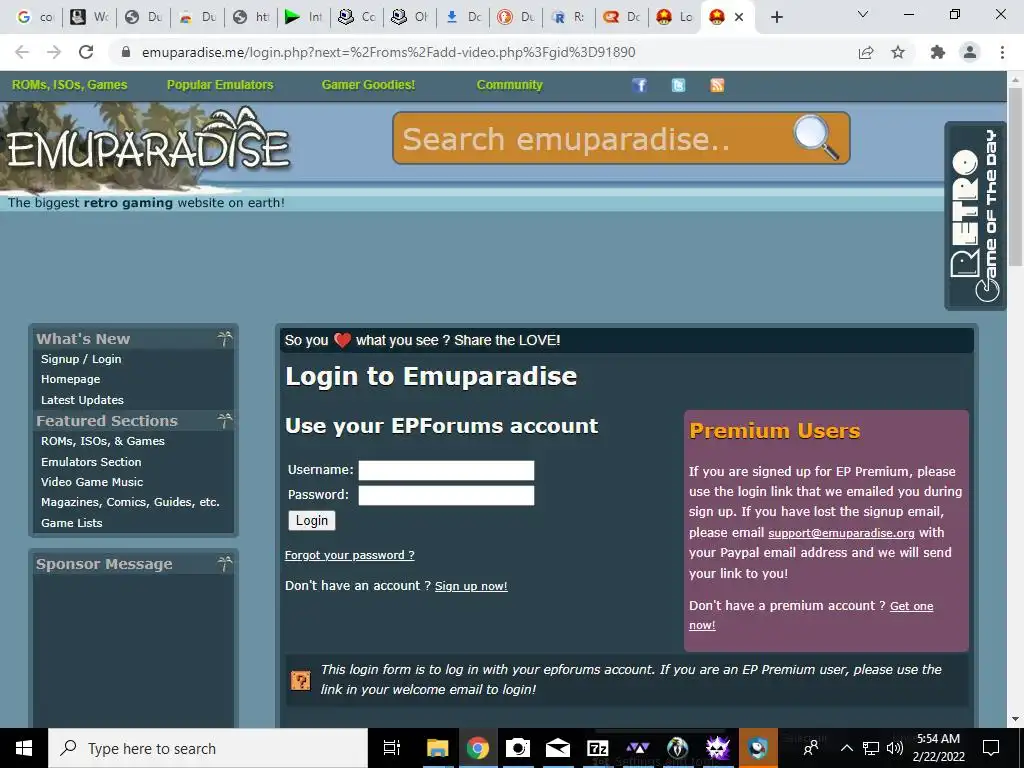Open the Windows Start button
Image resolution: width=1024 pixels, height=768 pixels.
click(x=24, y=748)
